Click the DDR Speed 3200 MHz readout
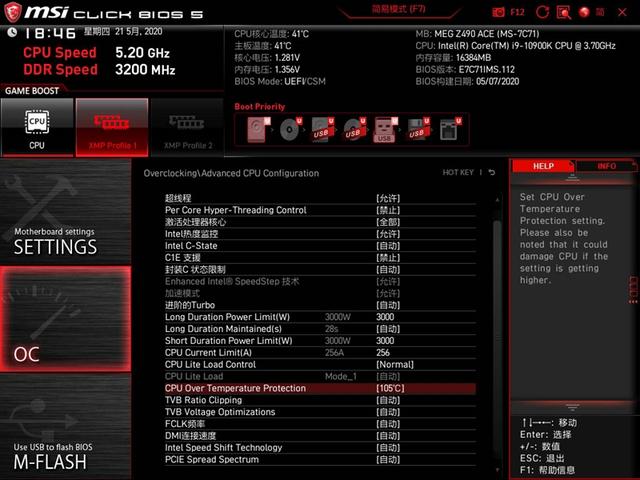 click(x=99, y=69)
